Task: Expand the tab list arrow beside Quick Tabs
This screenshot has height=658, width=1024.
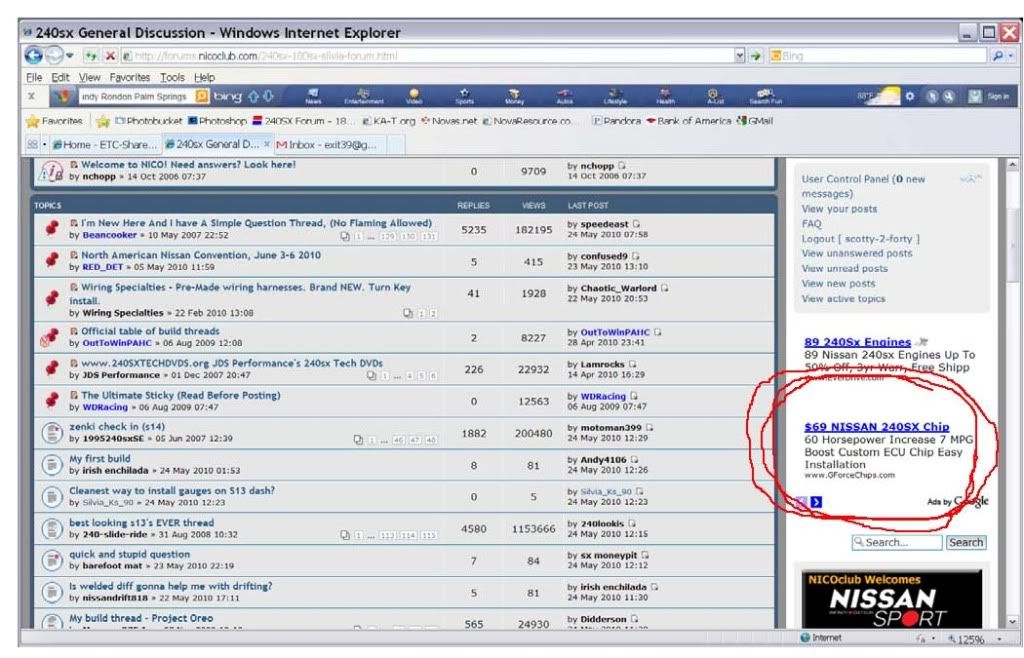Action: point(44,144)
